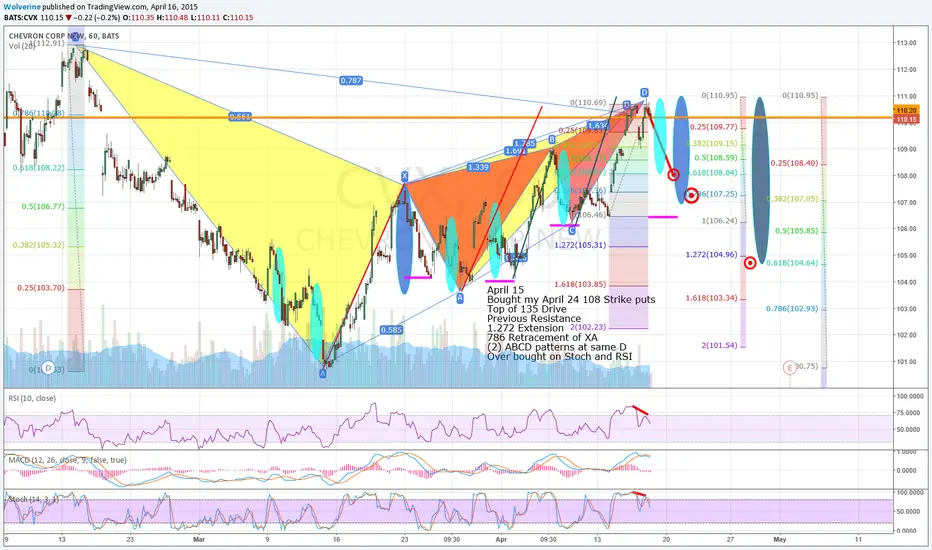The width and height of the screenshot is (932, 550).
Task: Select the 1.785 ratio label
Action: [524, 143]
